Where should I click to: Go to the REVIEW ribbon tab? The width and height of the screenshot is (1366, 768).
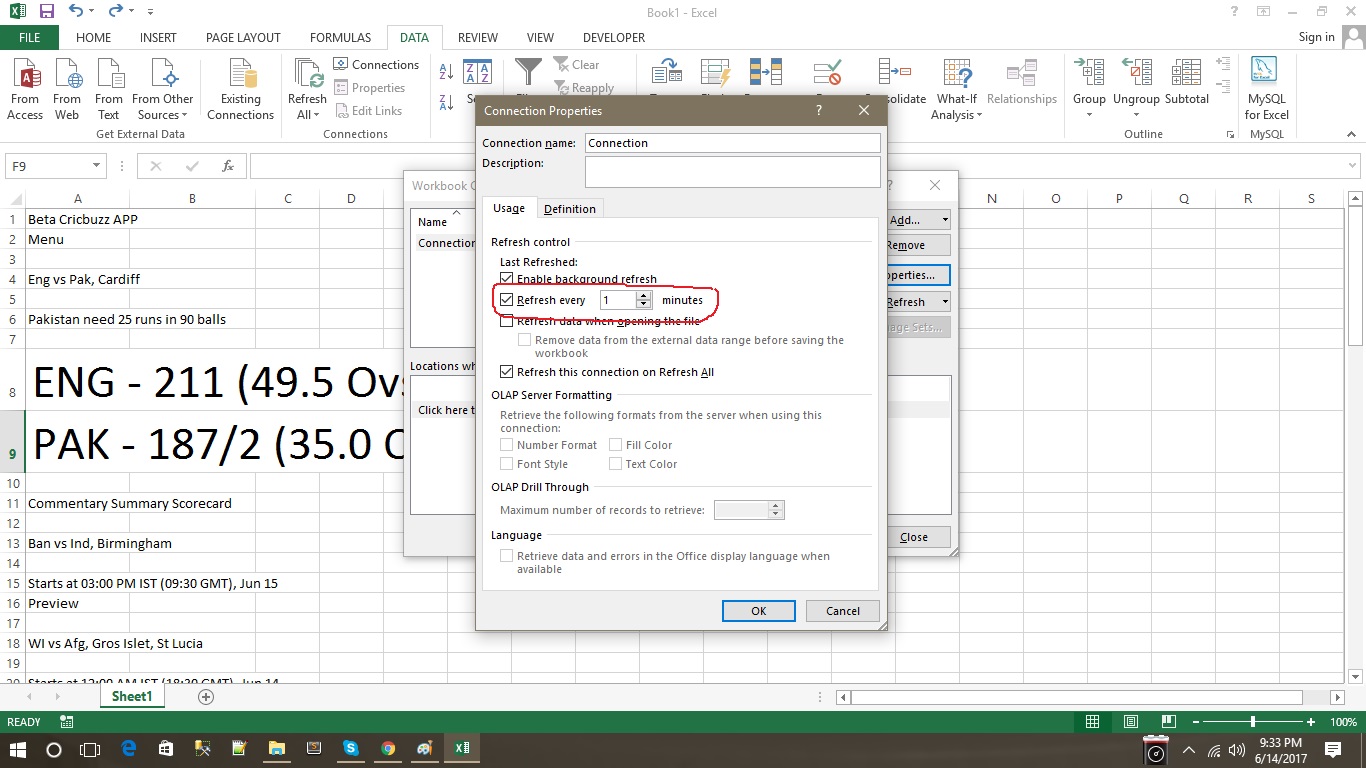coord(478,38)
